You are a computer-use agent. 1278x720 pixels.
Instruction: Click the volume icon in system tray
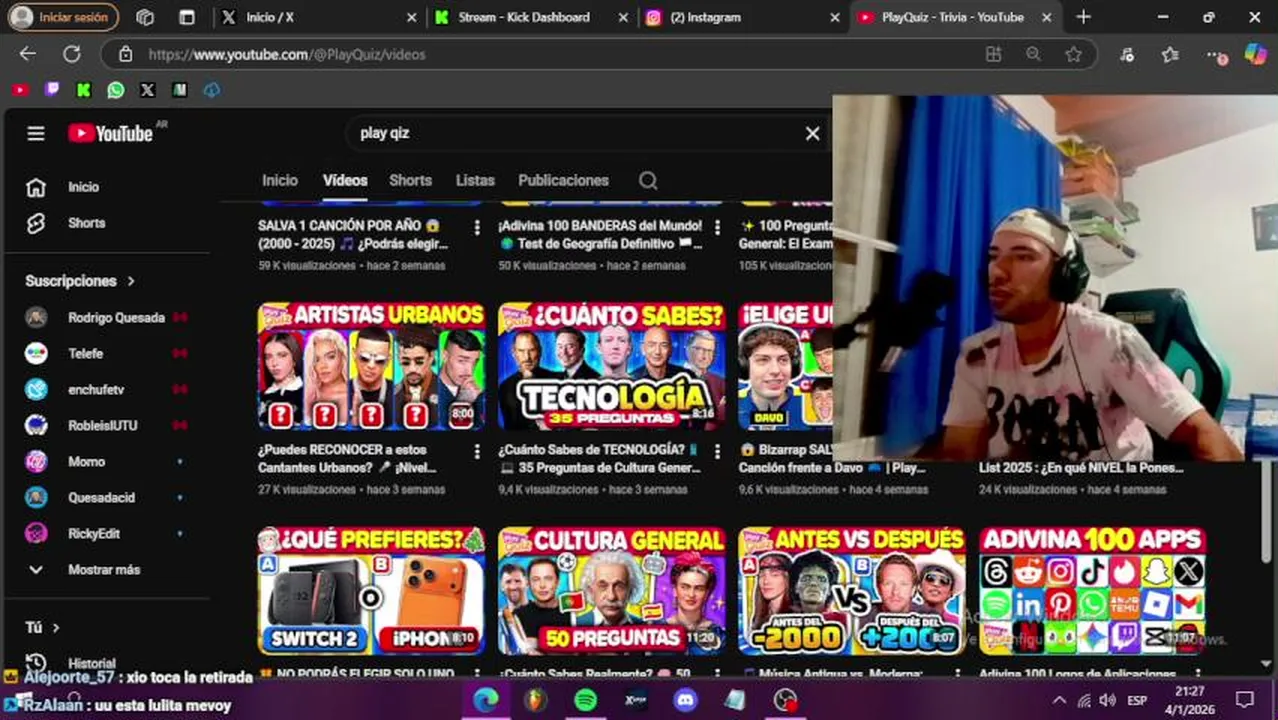(1107, 700)
